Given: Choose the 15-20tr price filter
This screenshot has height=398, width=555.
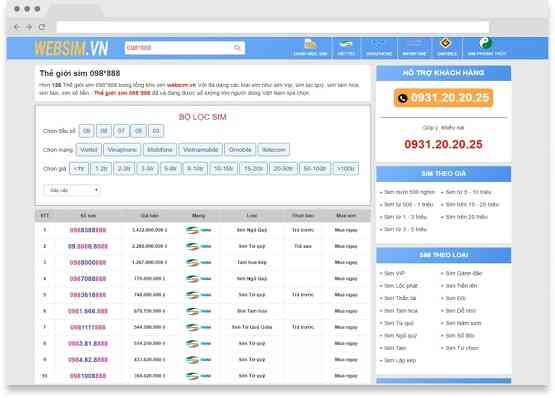Looking at the screenshot, I should [253, 169].
